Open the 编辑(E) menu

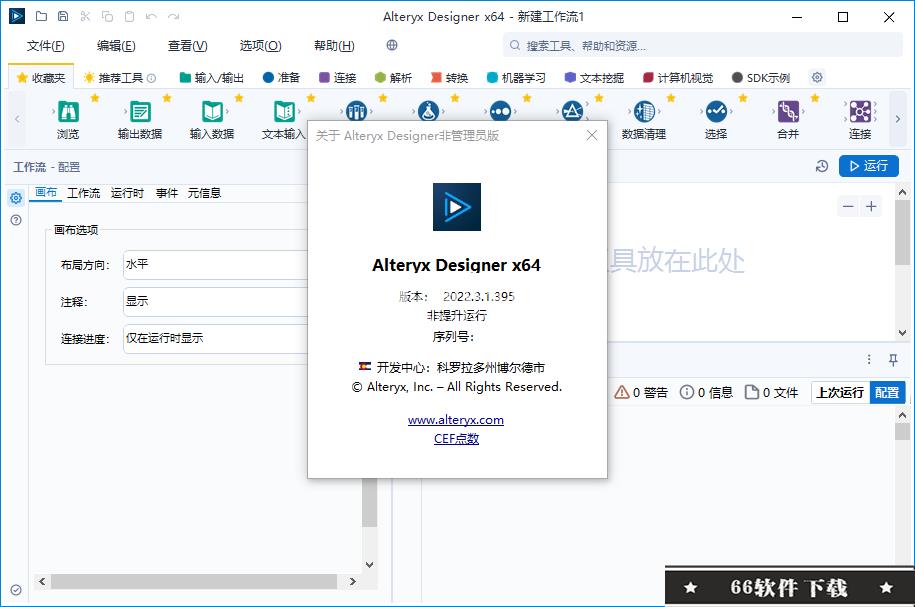pos(116,46)
